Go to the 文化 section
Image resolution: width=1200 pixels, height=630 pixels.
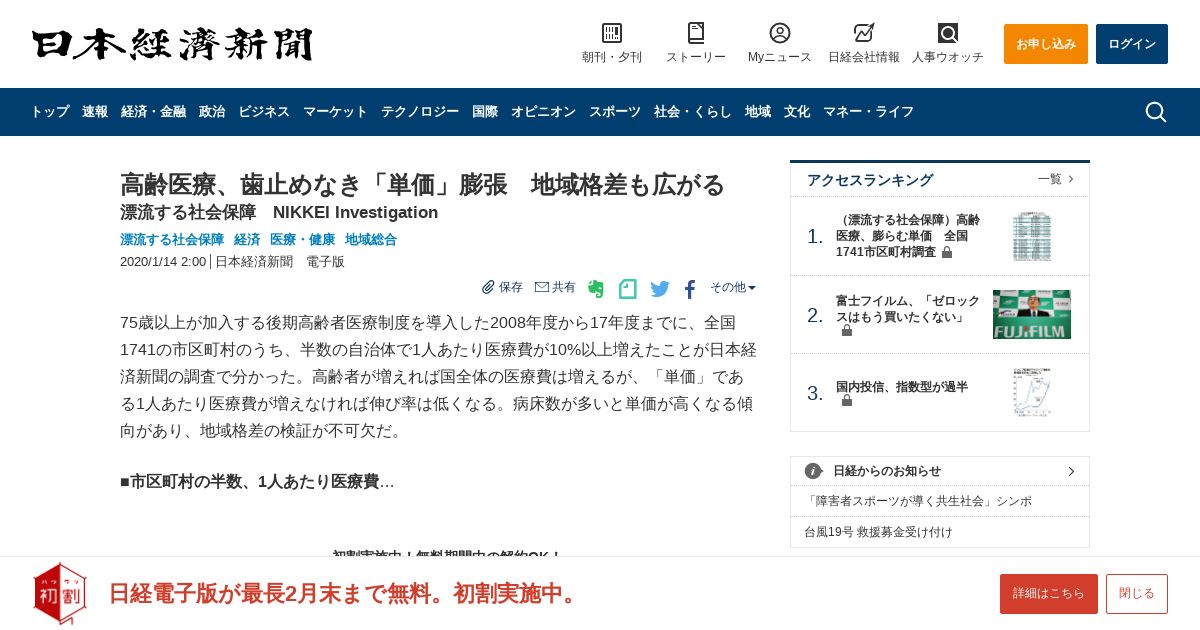click(797, 112)
